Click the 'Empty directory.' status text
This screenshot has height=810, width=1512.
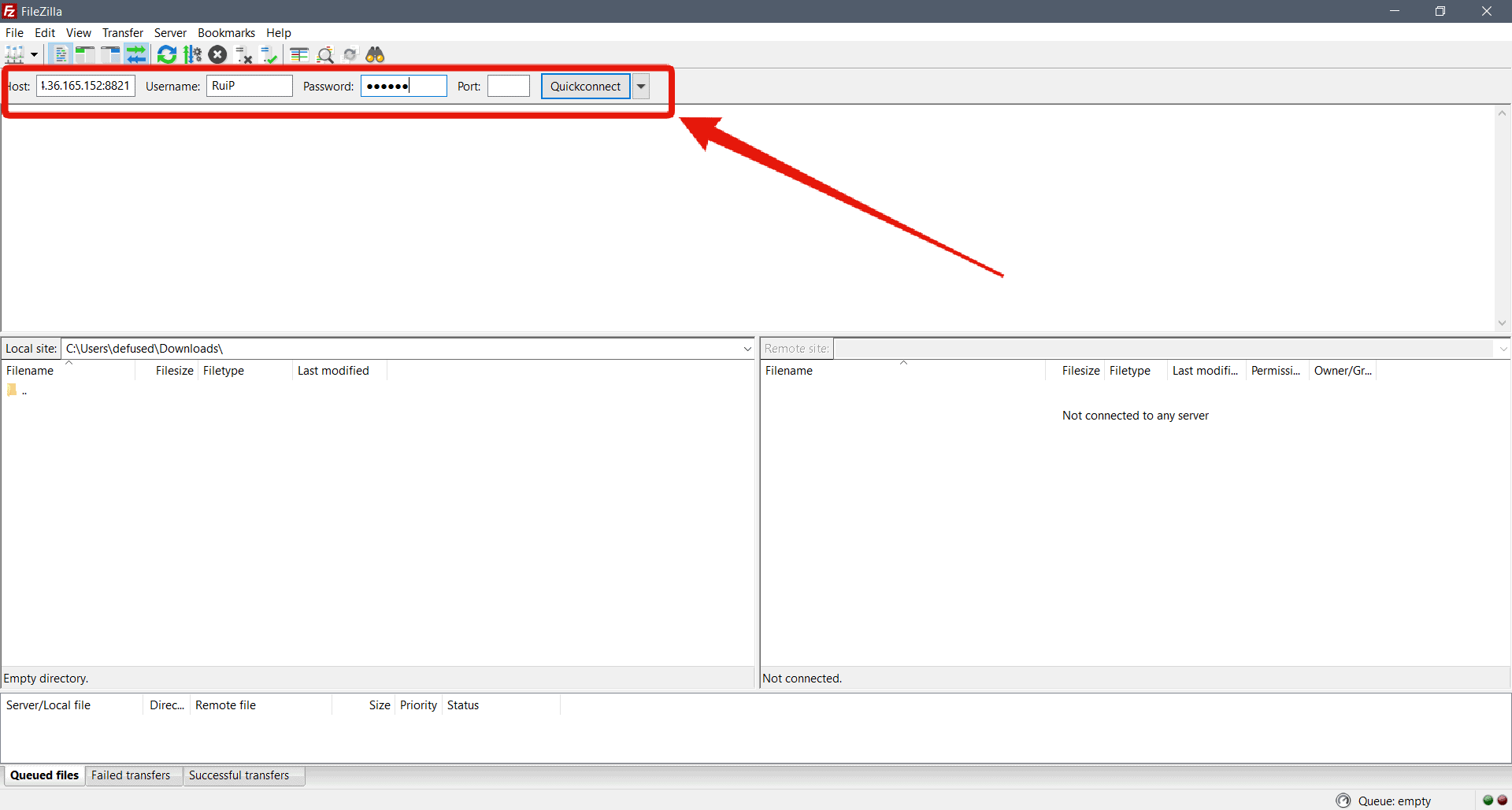(x=46, y=679)
